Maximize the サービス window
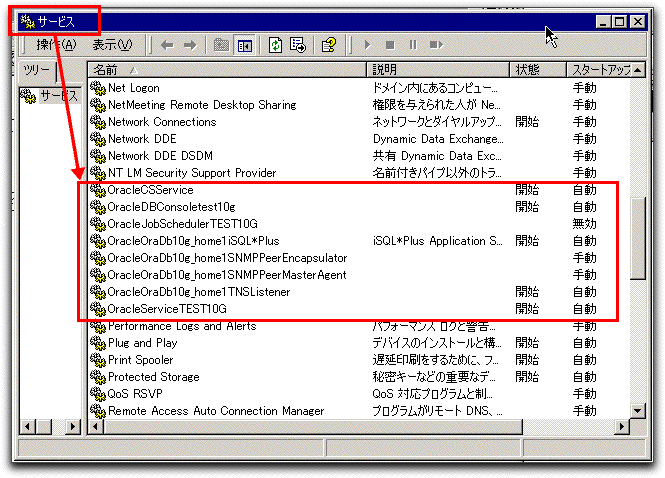This screenshot has width=665, height=478. click(x=620, y=21)
